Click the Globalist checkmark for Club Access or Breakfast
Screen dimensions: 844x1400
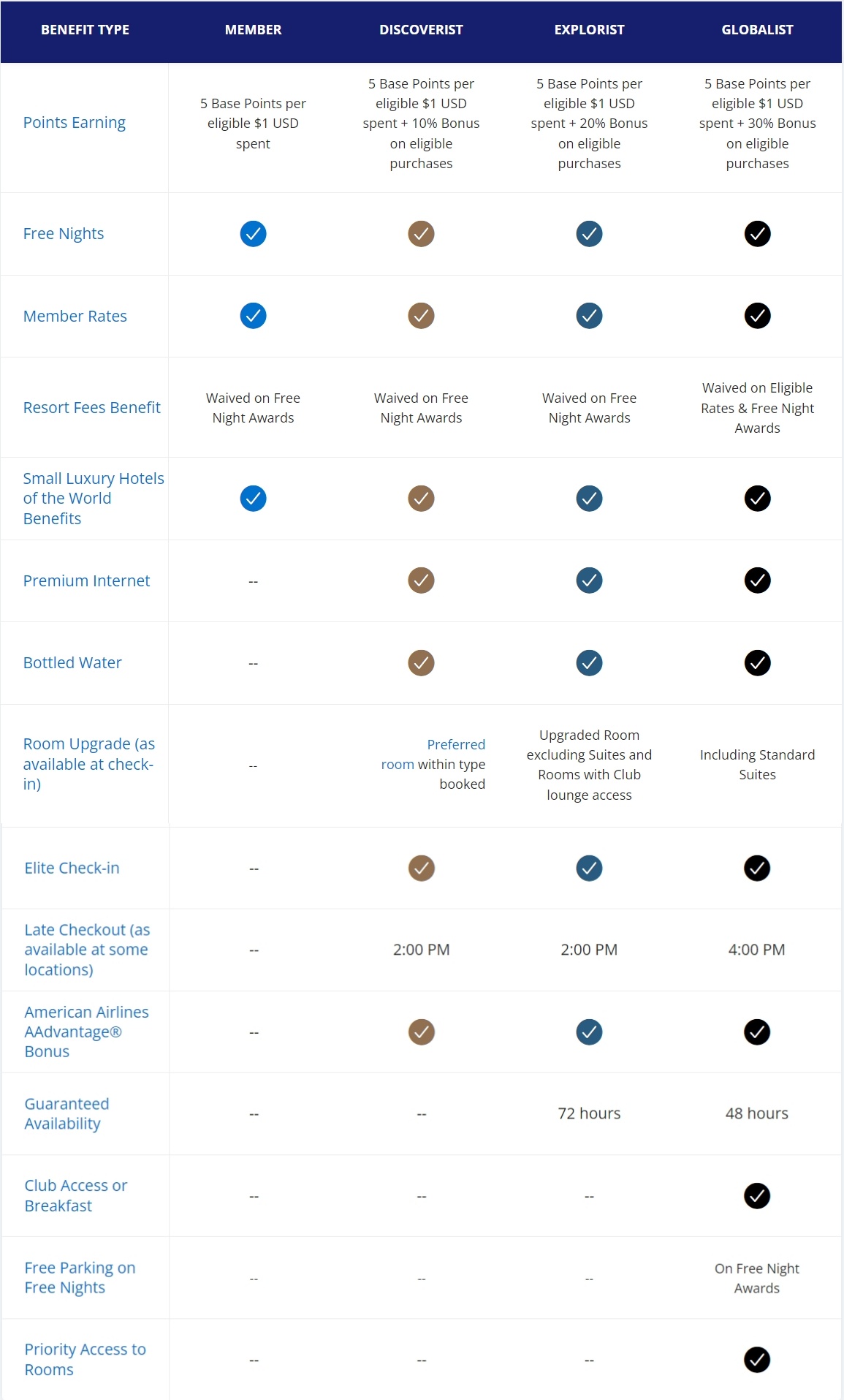(757, 1196)
